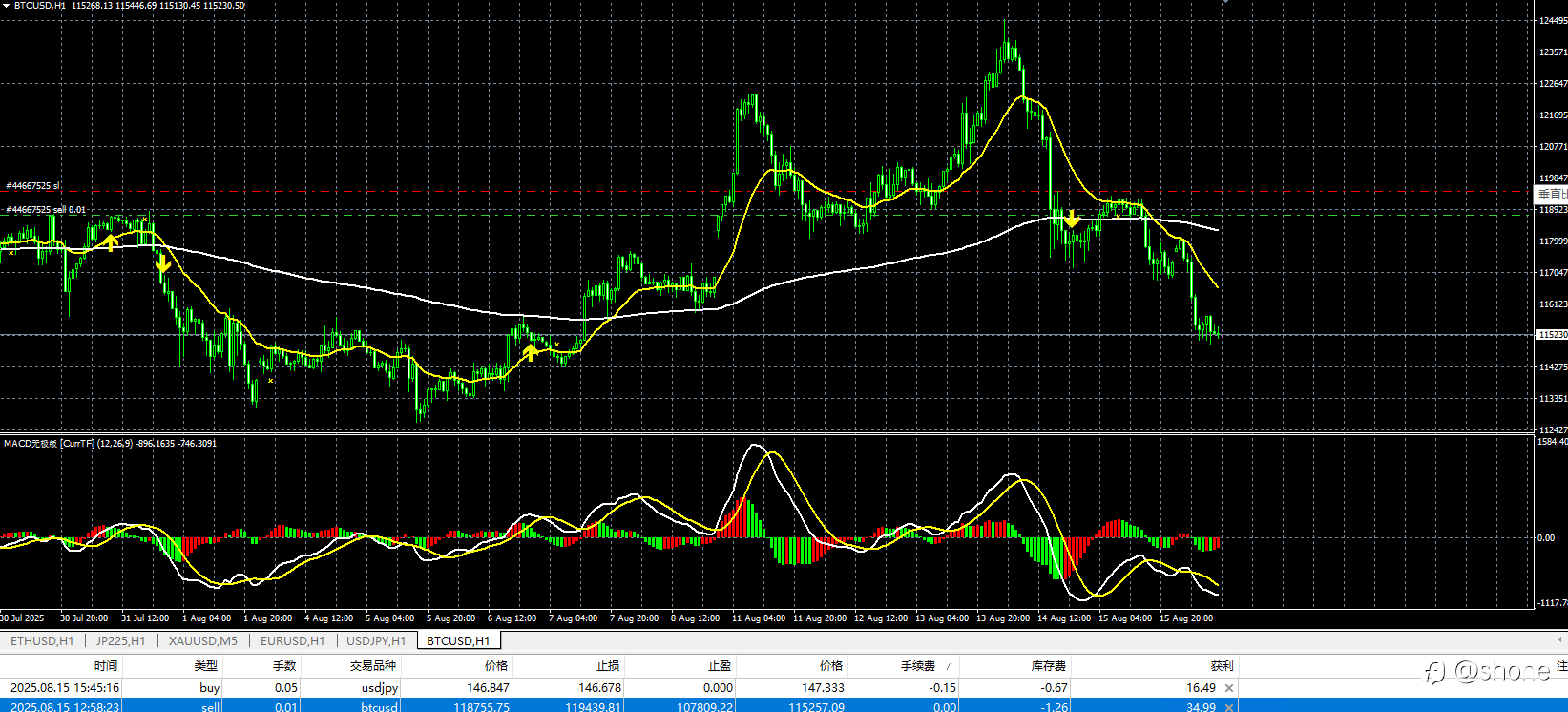Click the '#44667525 sell 0.01' order line label
This screenshot has width=1568, height=712.
click(46, 210)
